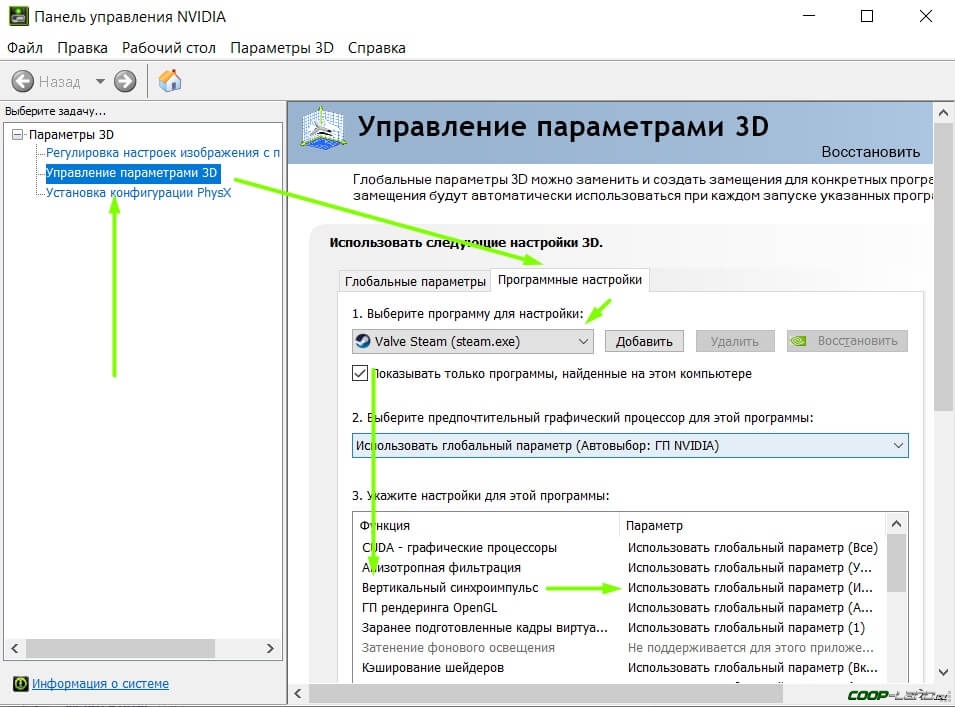Screen dimensions: 955x707
Task: Toggle checkbox Показывать только программы, найденные на компьютере
Action: pyautogui.click(x=360, y=373)
